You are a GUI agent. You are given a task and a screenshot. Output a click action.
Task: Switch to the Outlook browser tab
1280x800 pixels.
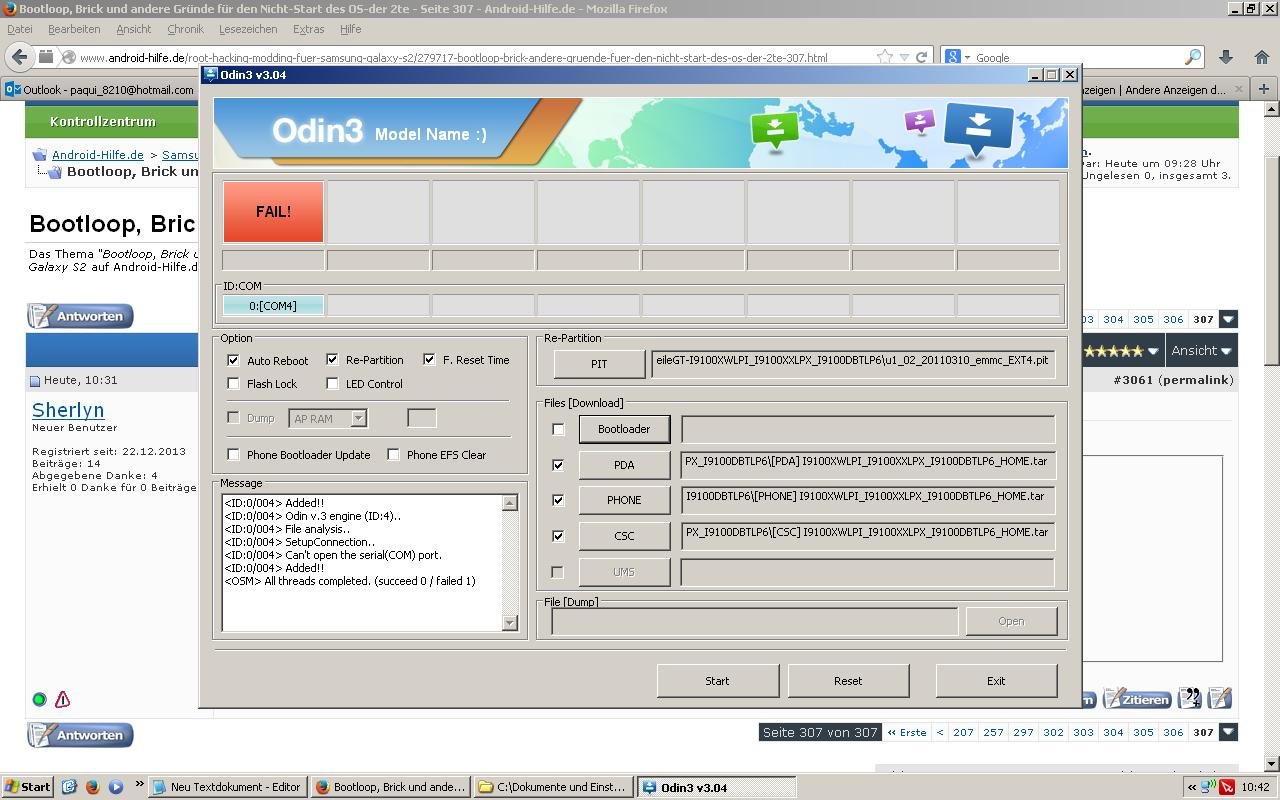tap(100, 89)
